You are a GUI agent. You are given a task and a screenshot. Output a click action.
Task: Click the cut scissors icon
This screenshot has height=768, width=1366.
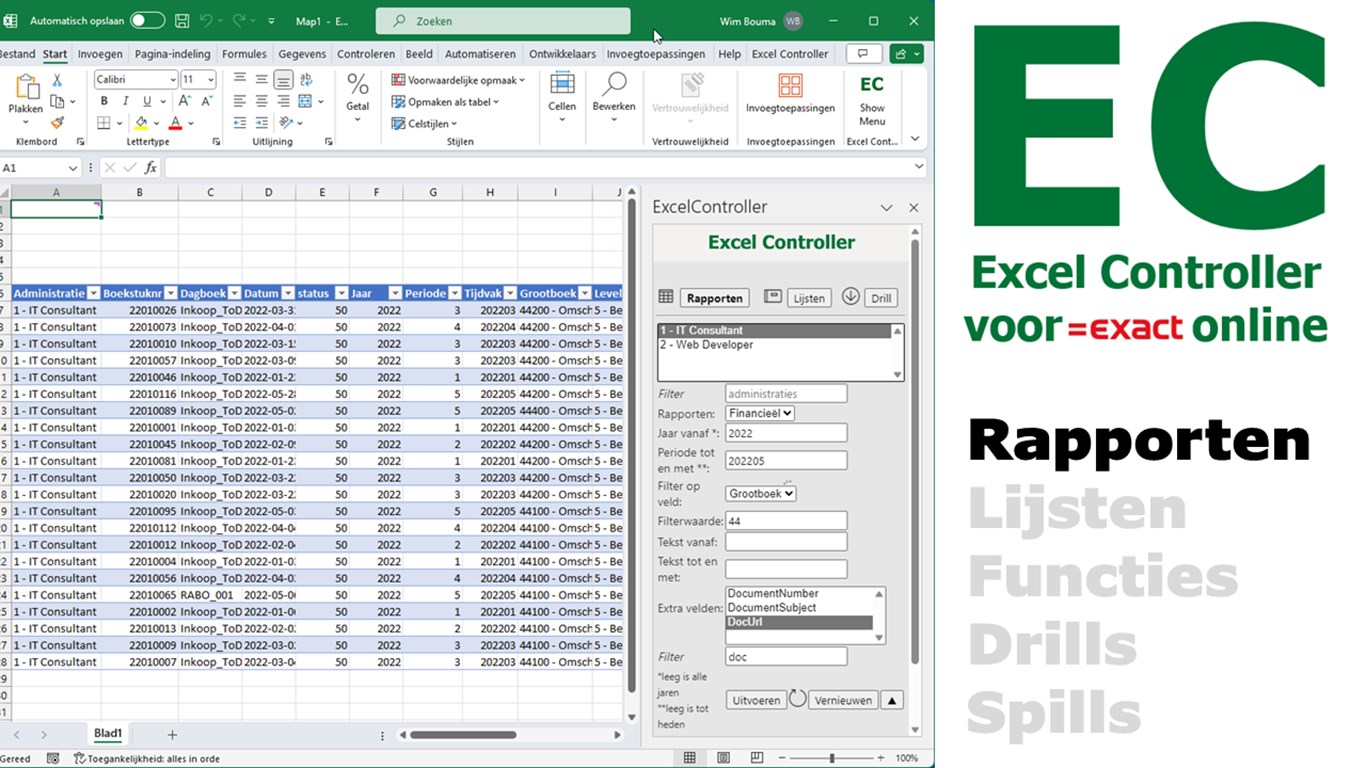[57, 80]
